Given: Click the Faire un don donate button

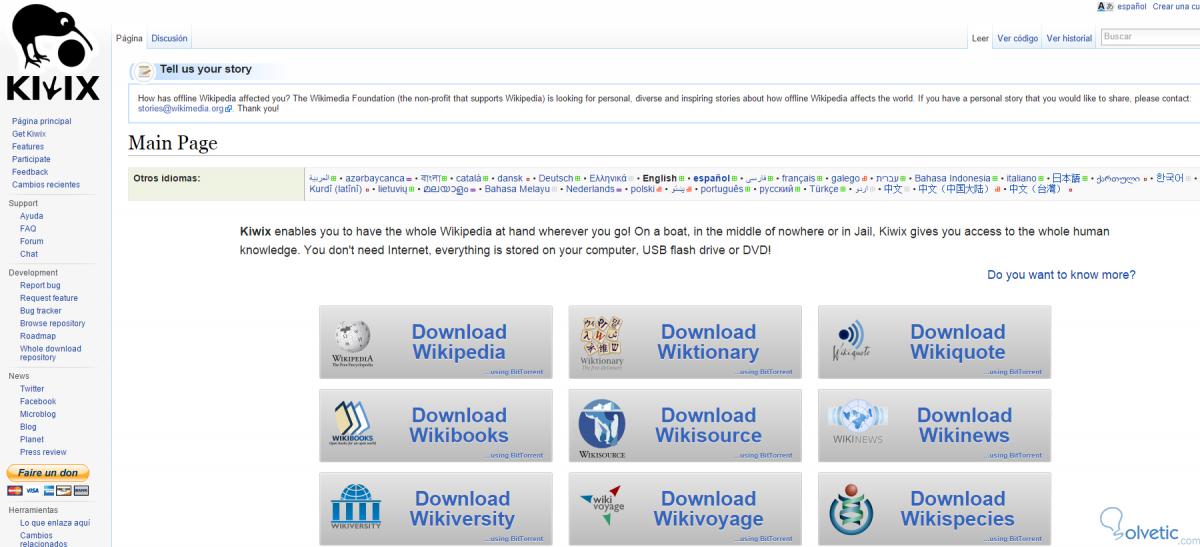Looking at the screenshot, I should click(48, 472).
